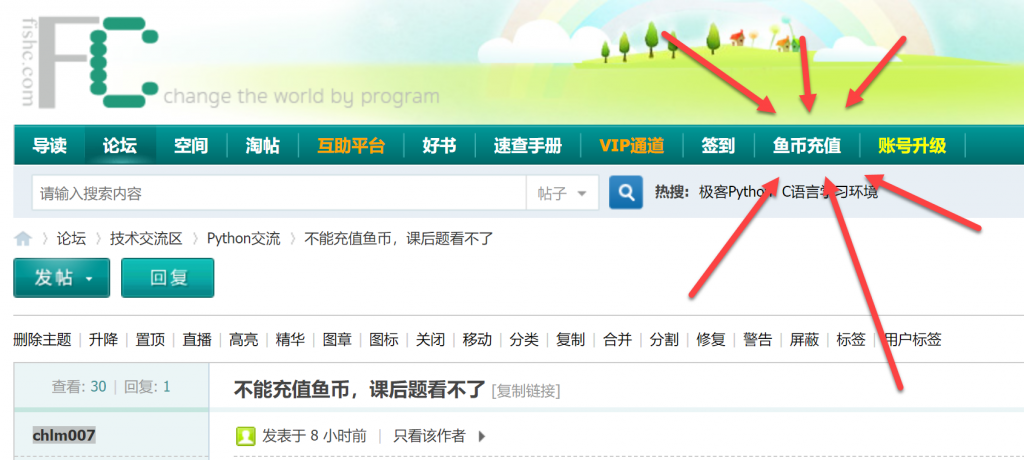1024x460 pixels.
Task: Open 签到 in navigation bar
Action: [718, 145]
